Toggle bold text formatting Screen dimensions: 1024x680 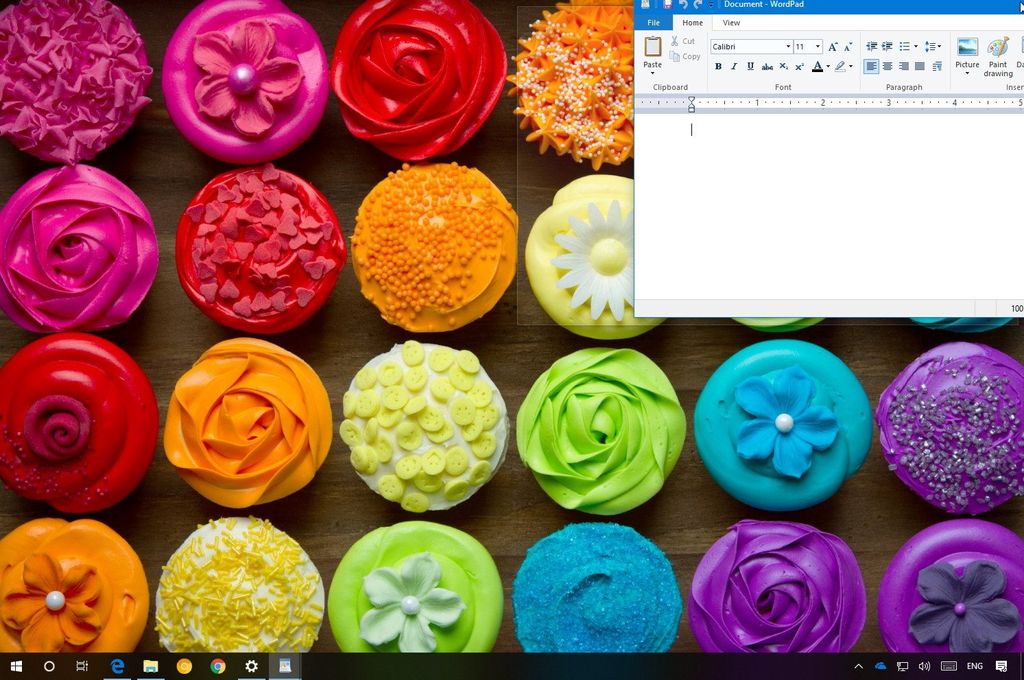(x=718, y=66)
